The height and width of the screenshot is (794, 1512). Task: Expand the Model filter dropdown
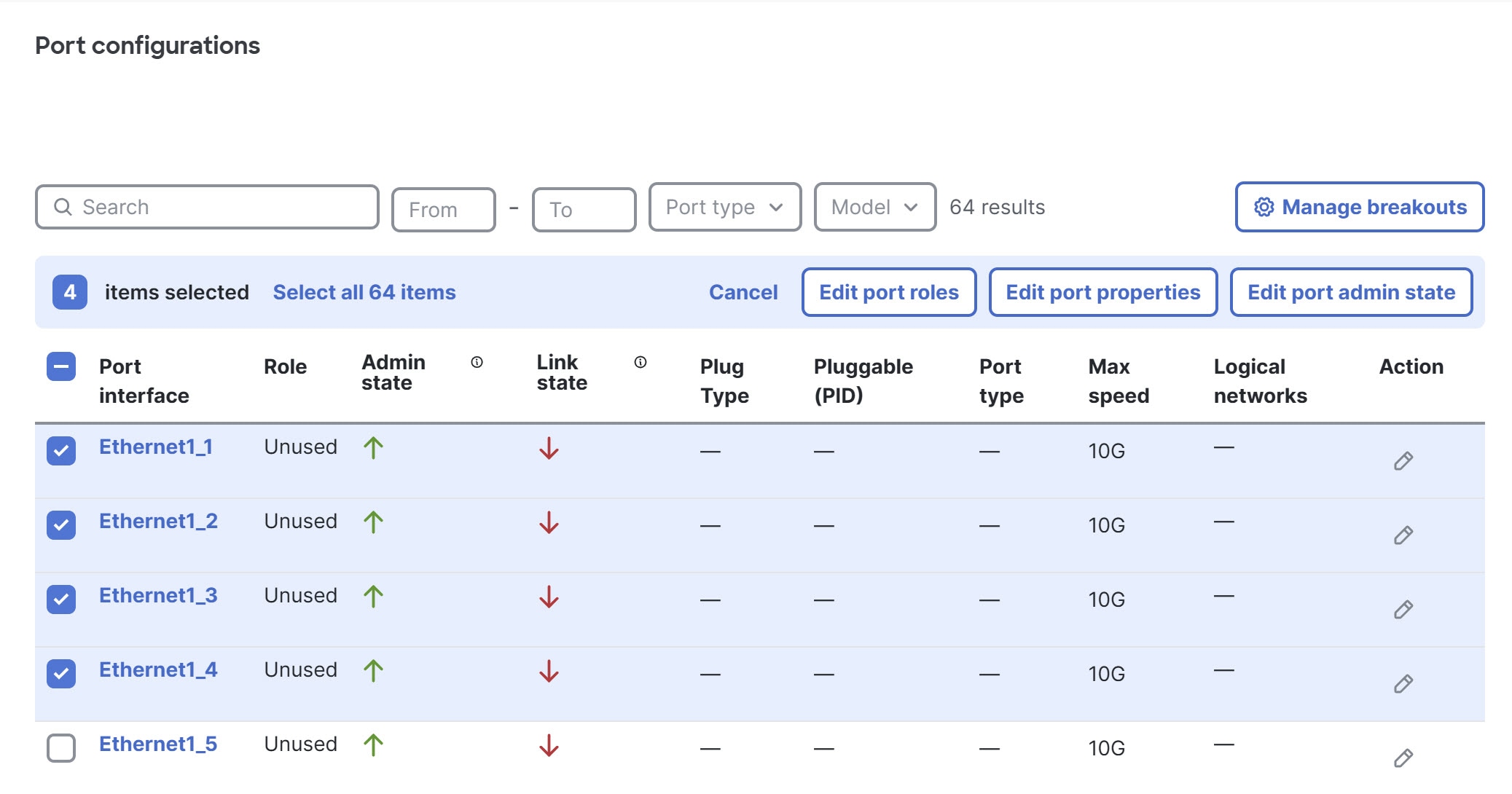tap(874, 208)
